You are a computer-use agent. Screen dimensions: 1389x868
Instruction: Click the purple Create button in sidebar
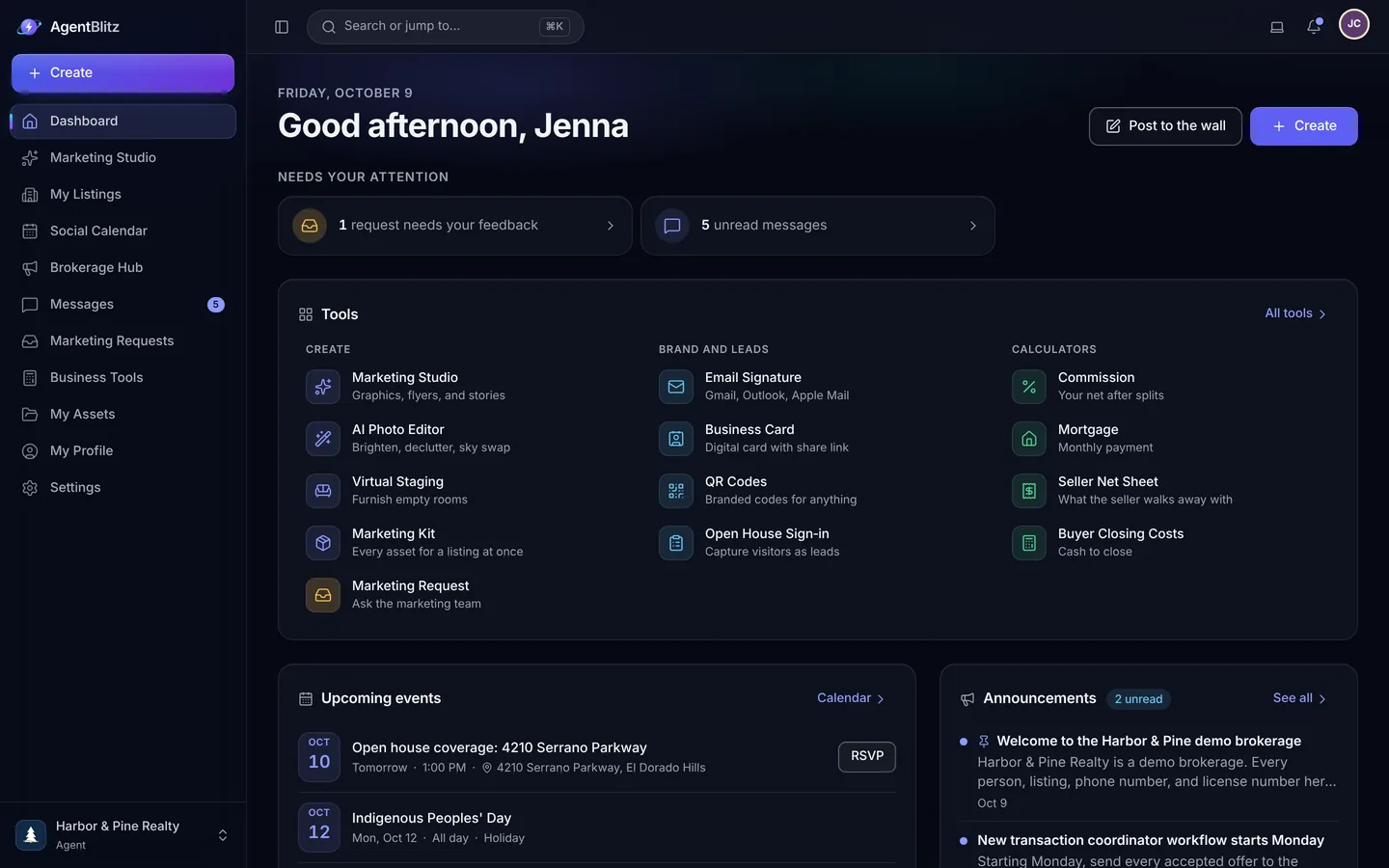123,73
